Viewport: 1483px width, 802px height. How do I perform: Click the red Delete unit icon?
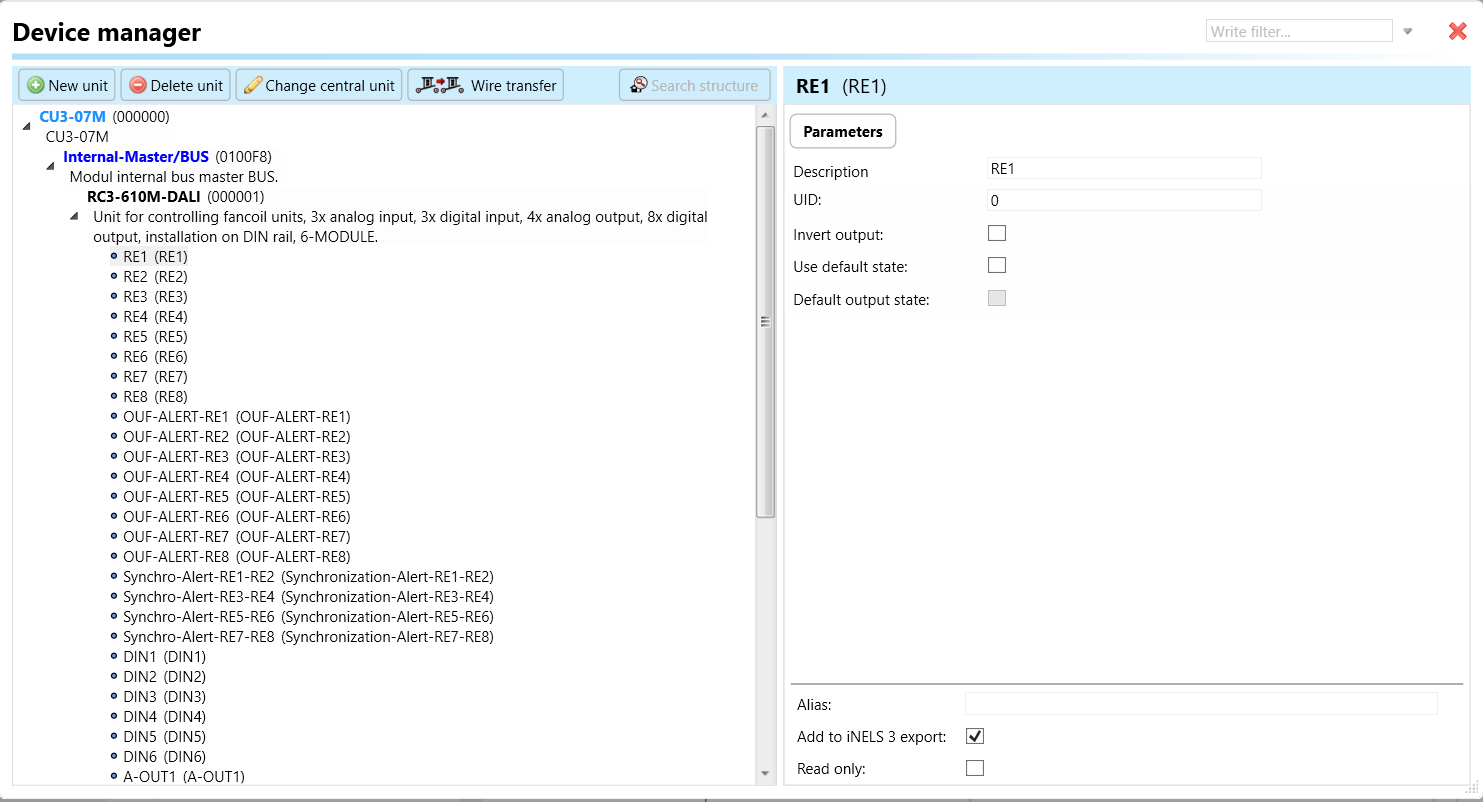click(x=138, y=86)
